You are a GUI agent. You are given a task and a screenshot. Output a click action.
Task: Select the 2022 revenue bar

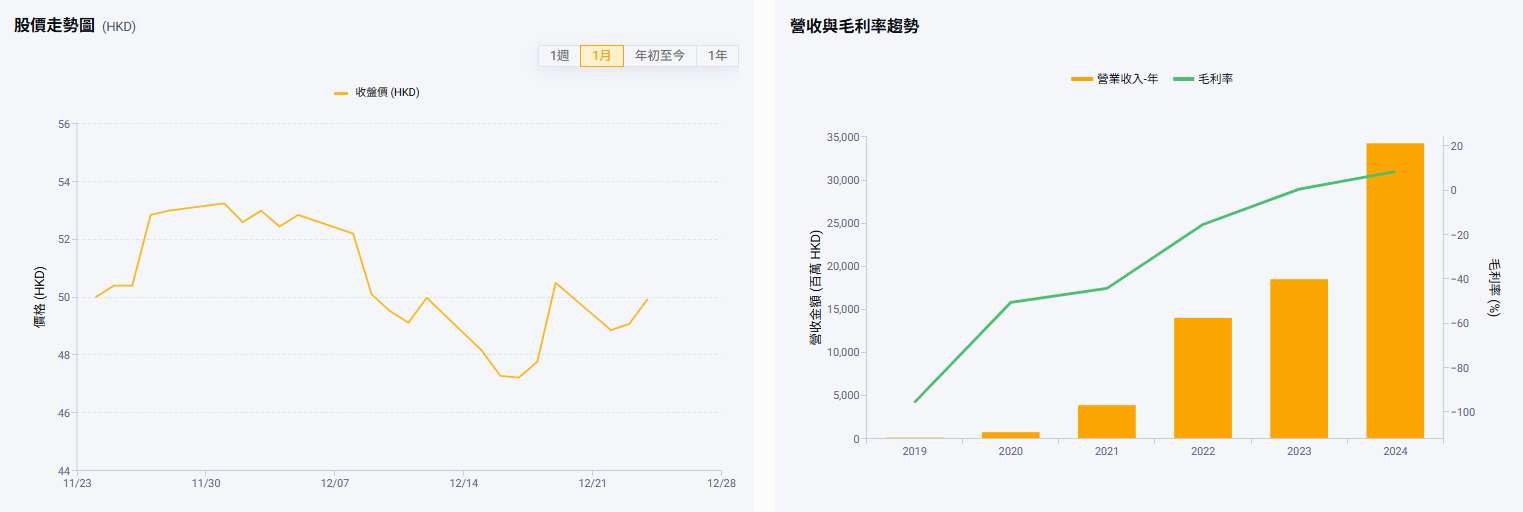click(1203, 378)
